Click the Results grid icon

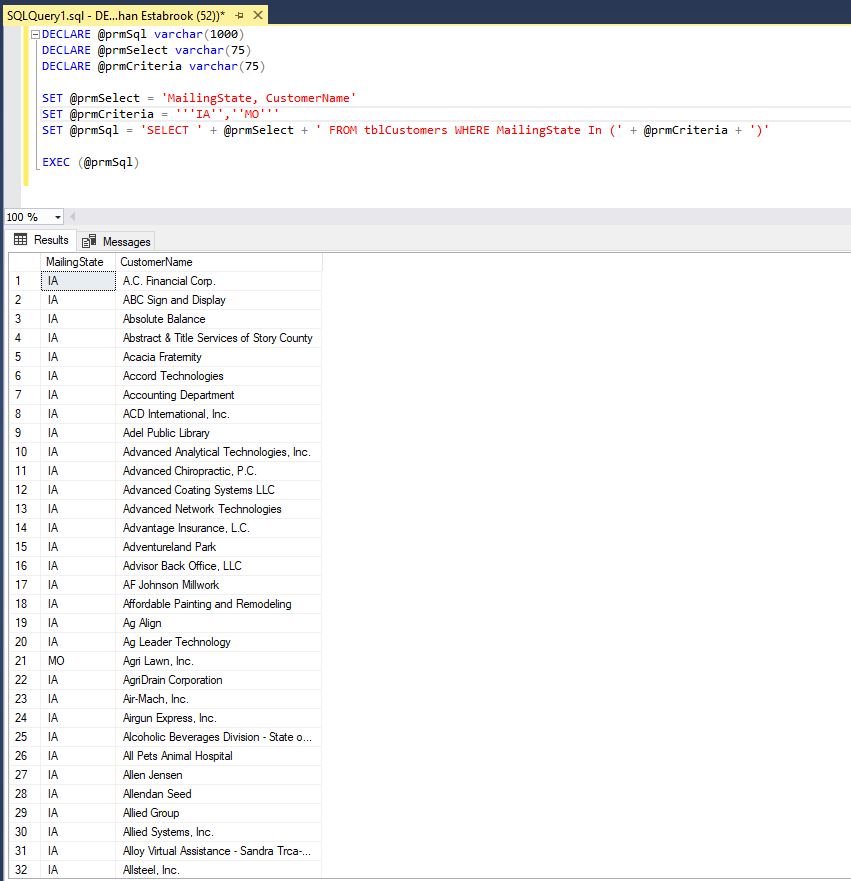click(x=21, y=240)
